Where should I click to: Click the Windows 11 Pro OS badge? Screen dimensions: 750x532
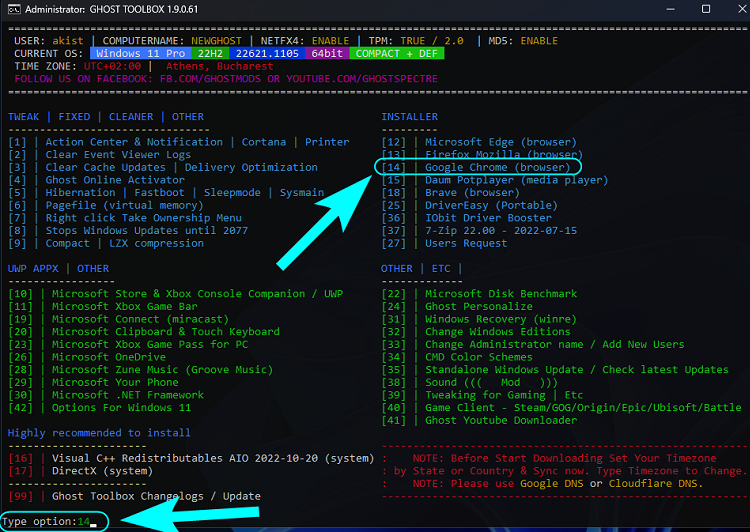pyautogui.click(x=141, y=54)
